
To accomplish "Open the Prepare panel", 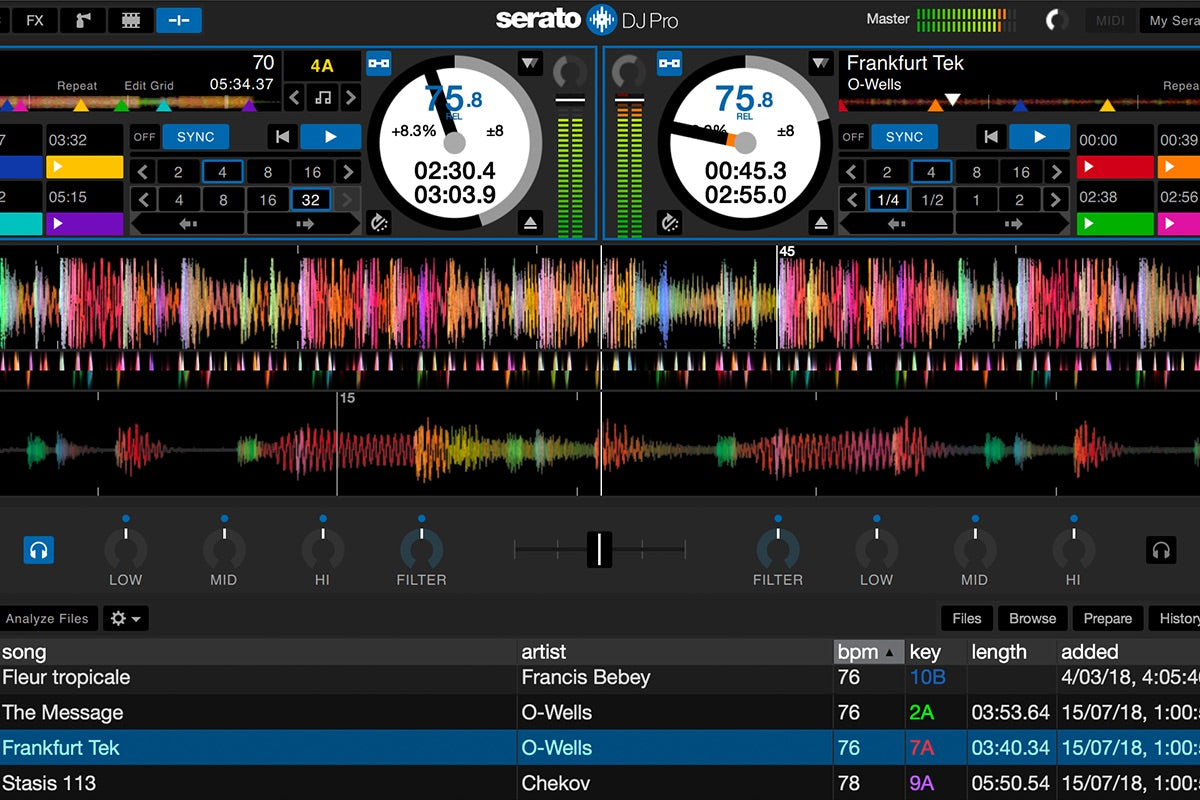I will pos(1107,618).
